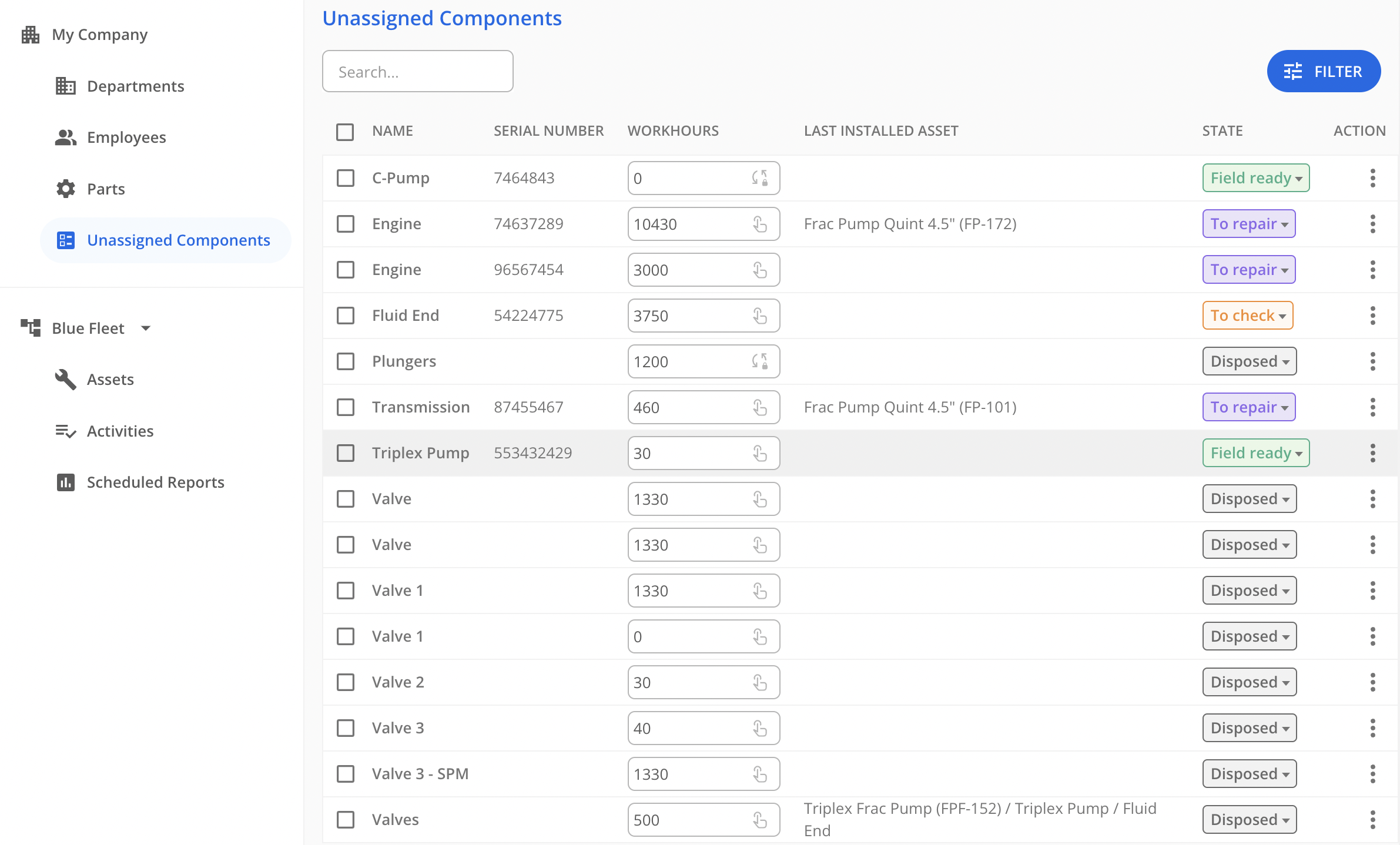Open Field ready state dropdown for C-Pump
The image size is (1400, 845).
(x=1255, y=178)
